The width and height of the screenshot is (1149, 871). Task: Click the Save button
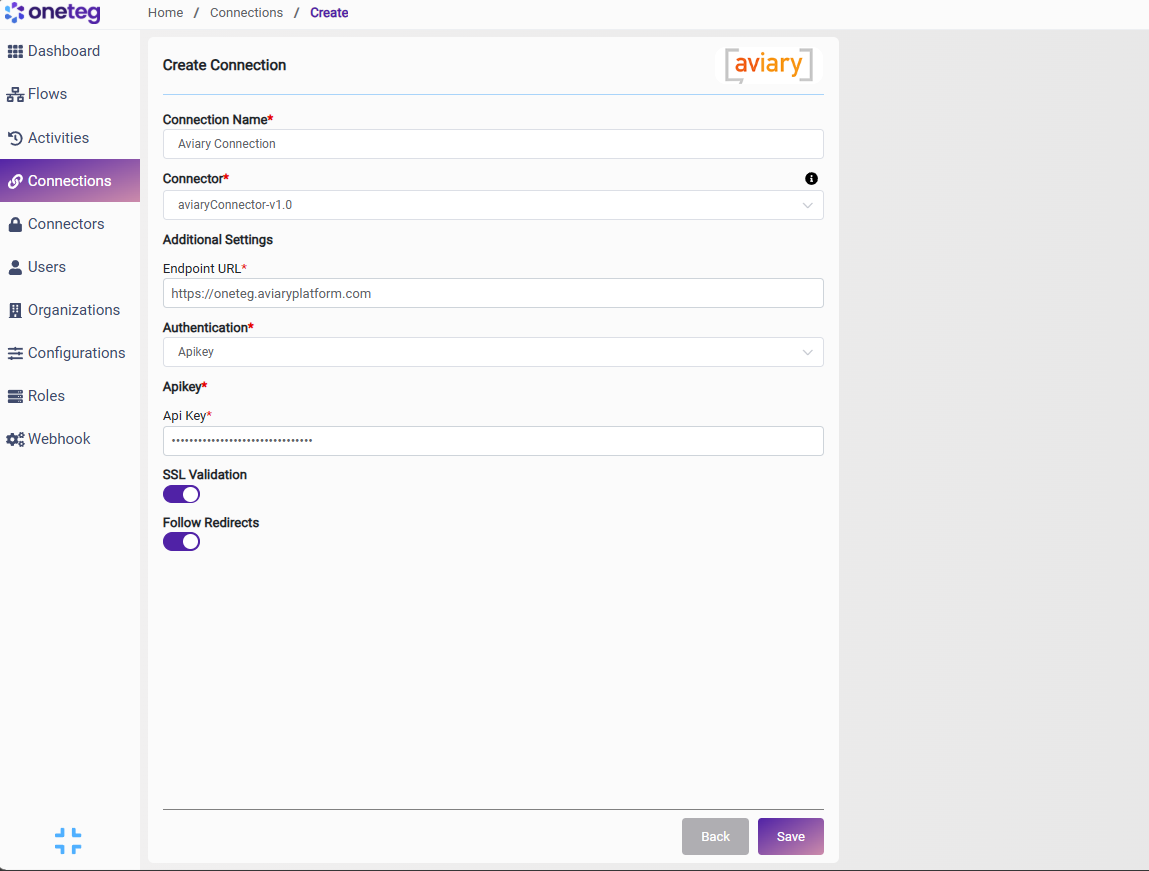click(791, 837)
